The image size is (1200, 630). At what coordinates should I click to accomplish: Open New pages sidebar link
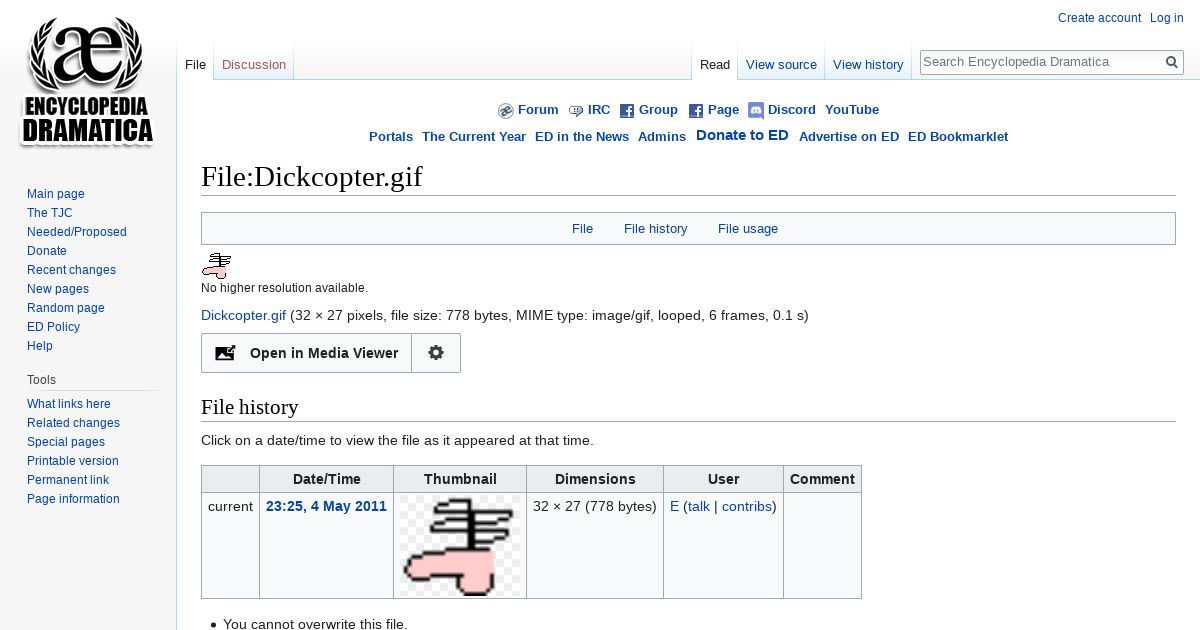58,289
